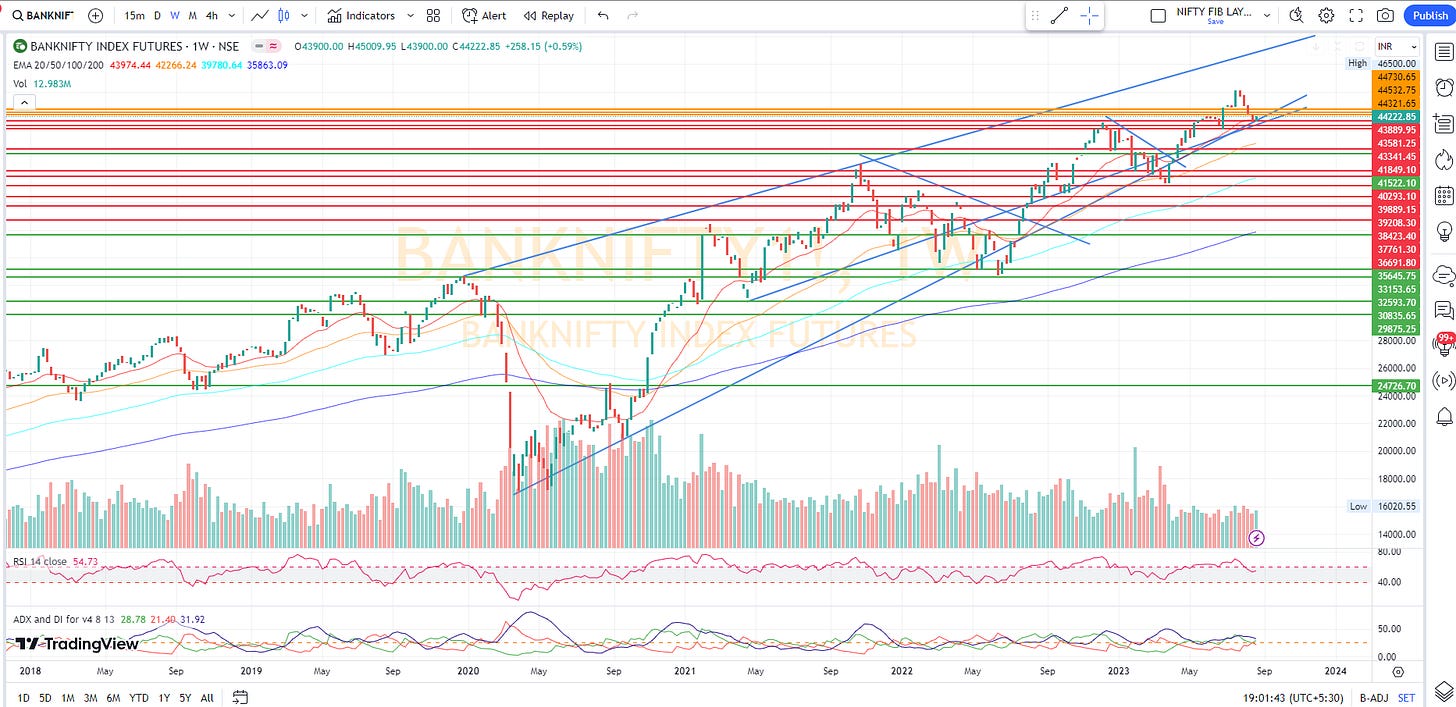
Task: Open symbol search for BANKNIFTY
Action: [x=42, y=16]
